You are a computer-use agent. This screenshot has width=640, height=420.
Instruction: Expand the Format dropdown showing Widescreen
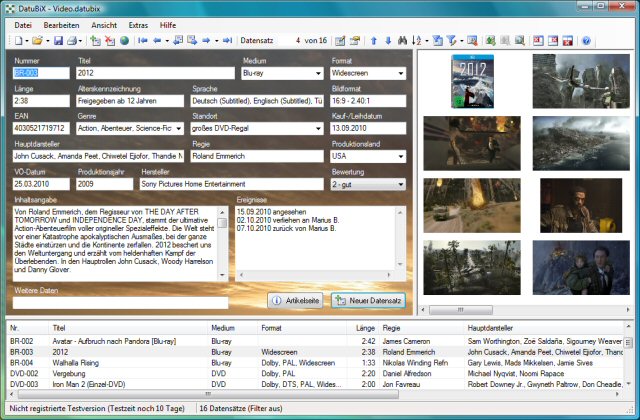(x=402, y=73)
